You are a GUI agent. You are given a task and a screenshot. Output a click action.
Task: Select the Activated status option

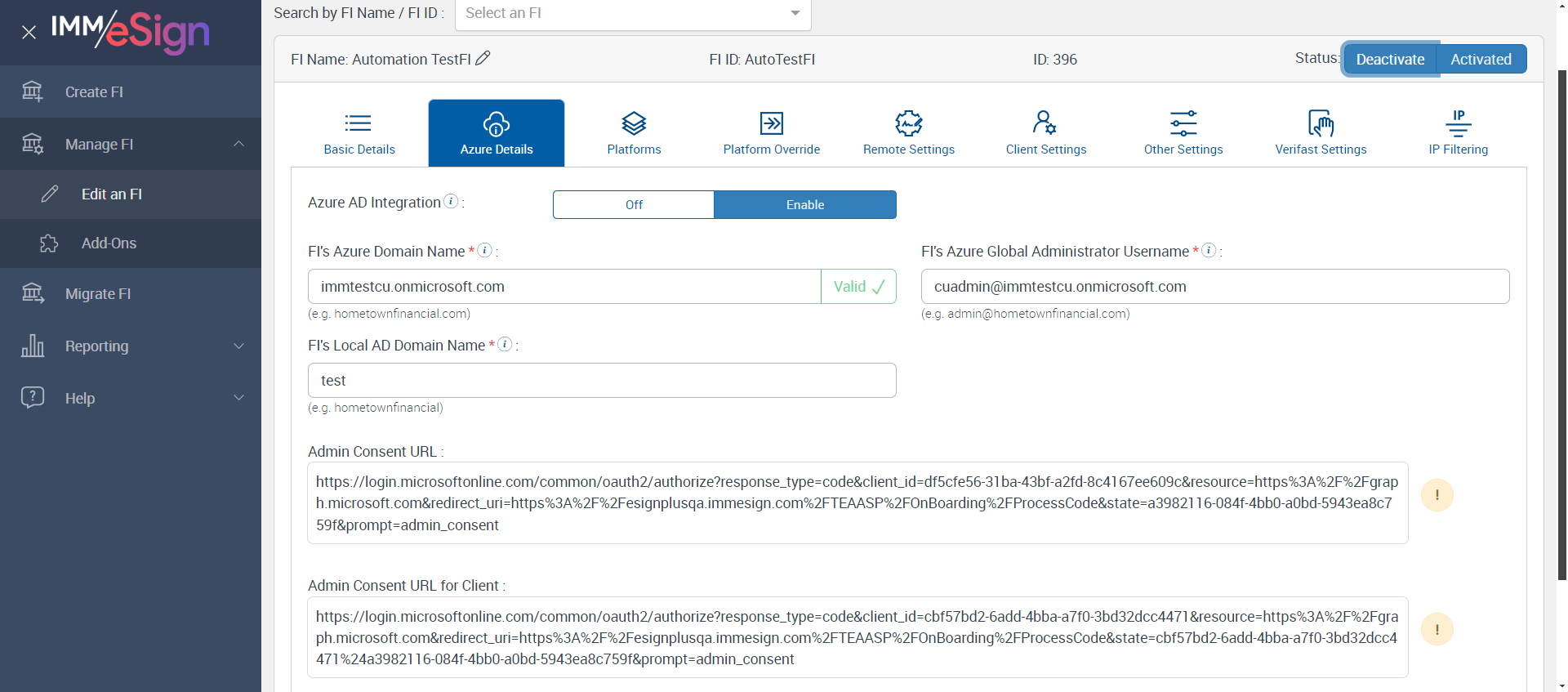[x=1481, y=59]
